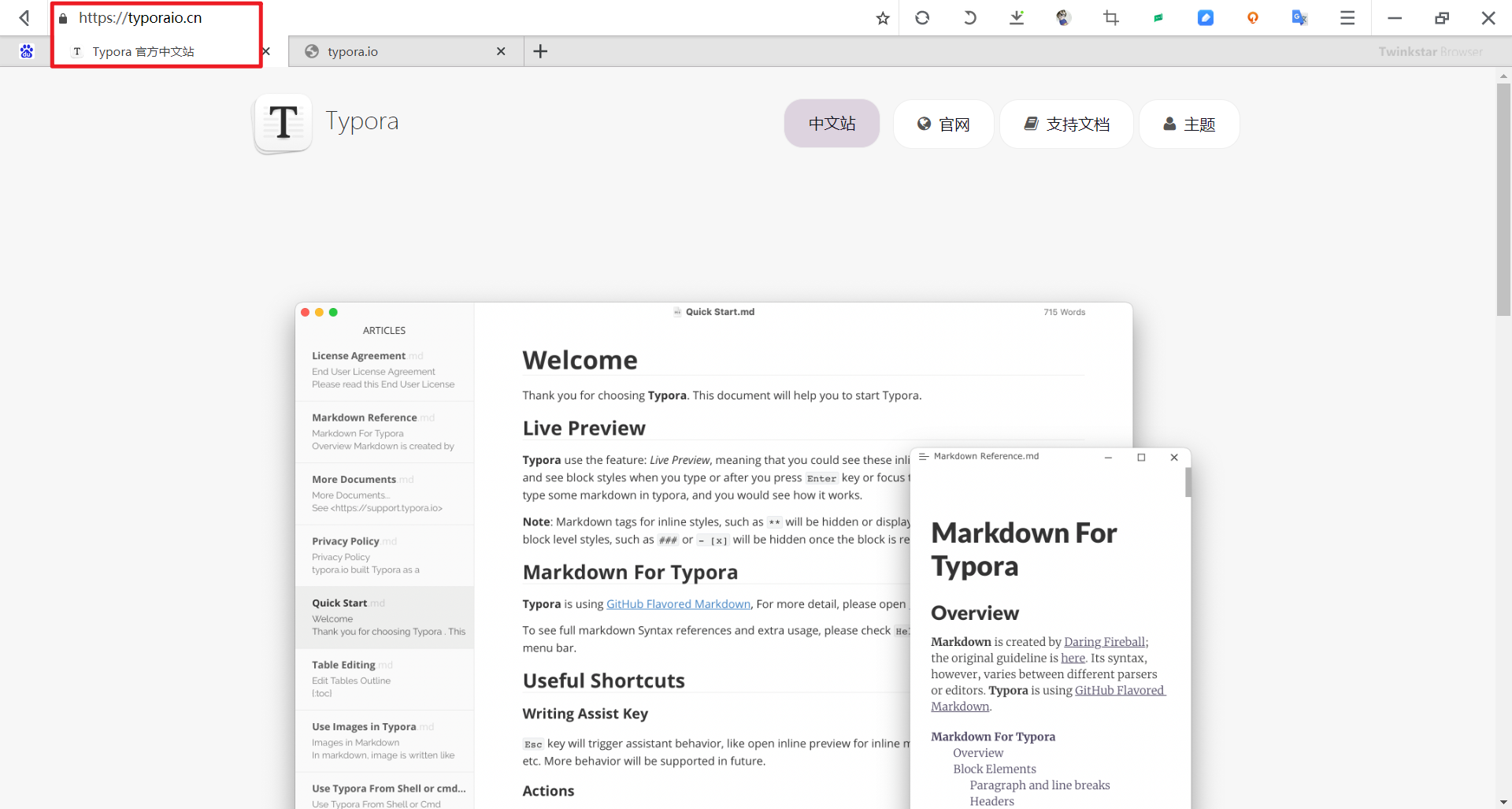
Task: Open the Google Translate extension icon
Action: [1300, 17]
